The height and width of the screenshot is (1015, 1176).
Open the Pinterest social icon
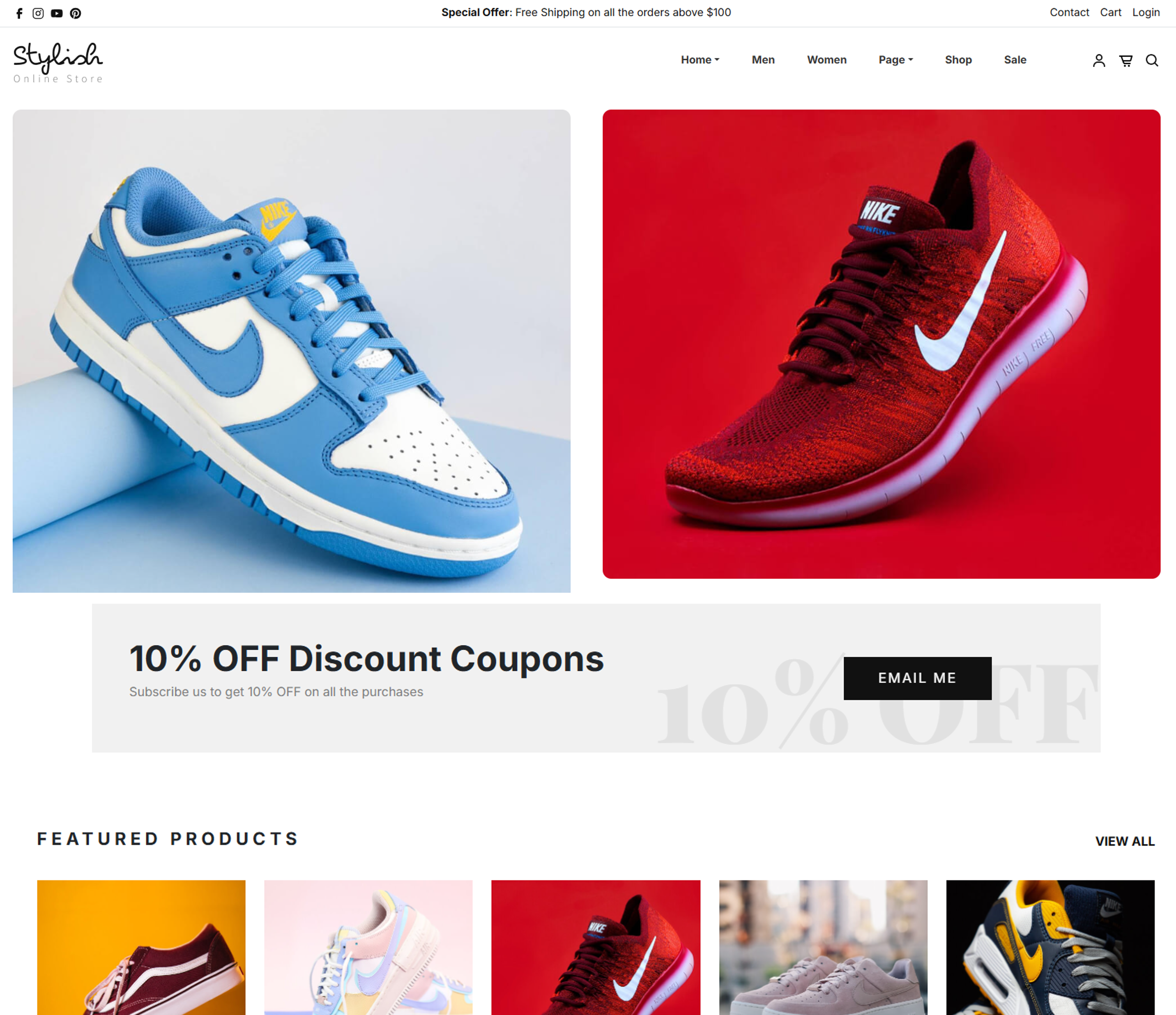click(x=76, y=13)
